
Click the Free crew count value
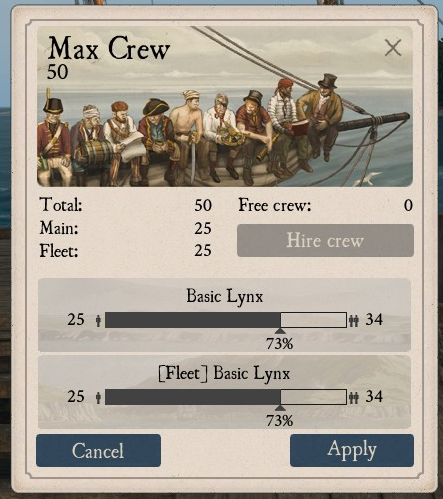(408, 205)
